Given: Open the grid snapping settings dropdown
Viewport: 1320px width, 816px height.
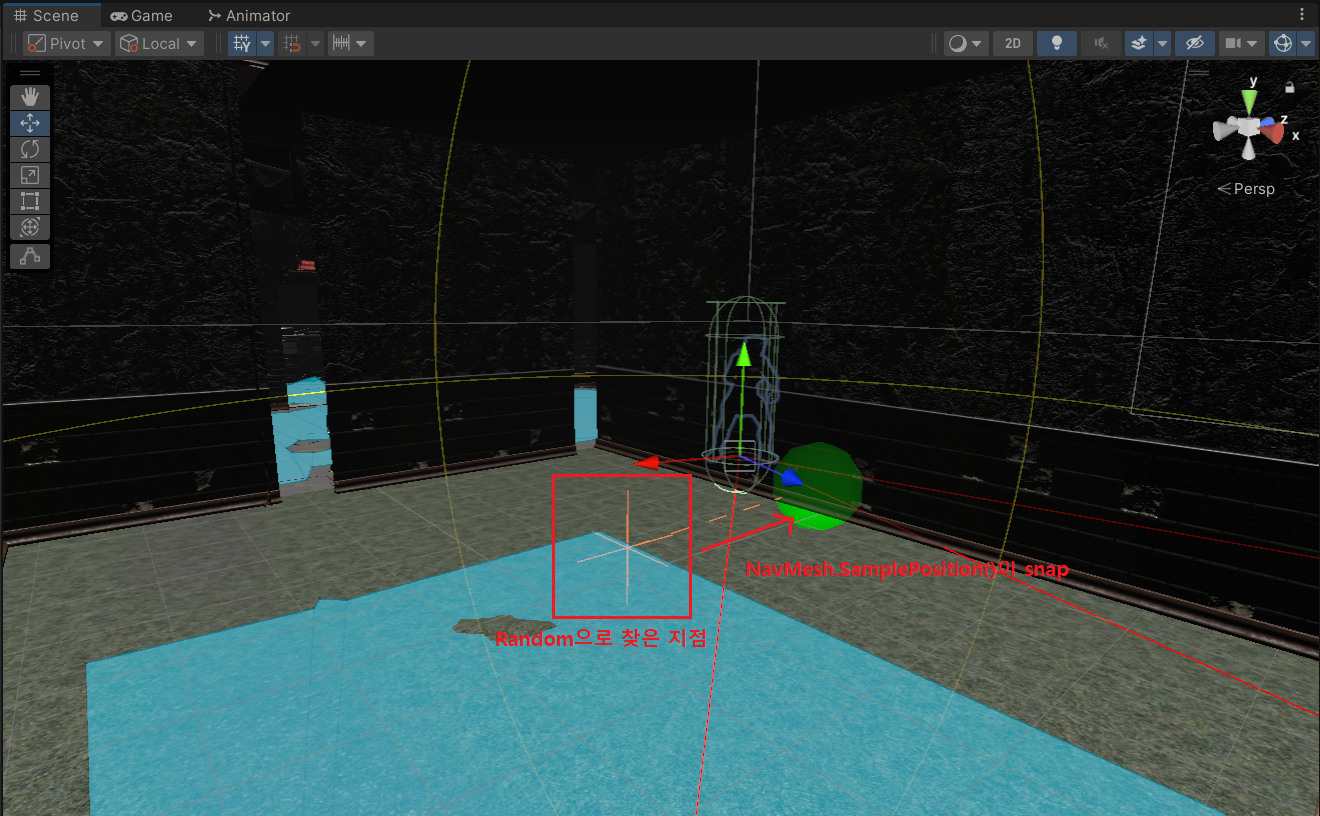Looking at the screenshot, I should tap(316, 43).
